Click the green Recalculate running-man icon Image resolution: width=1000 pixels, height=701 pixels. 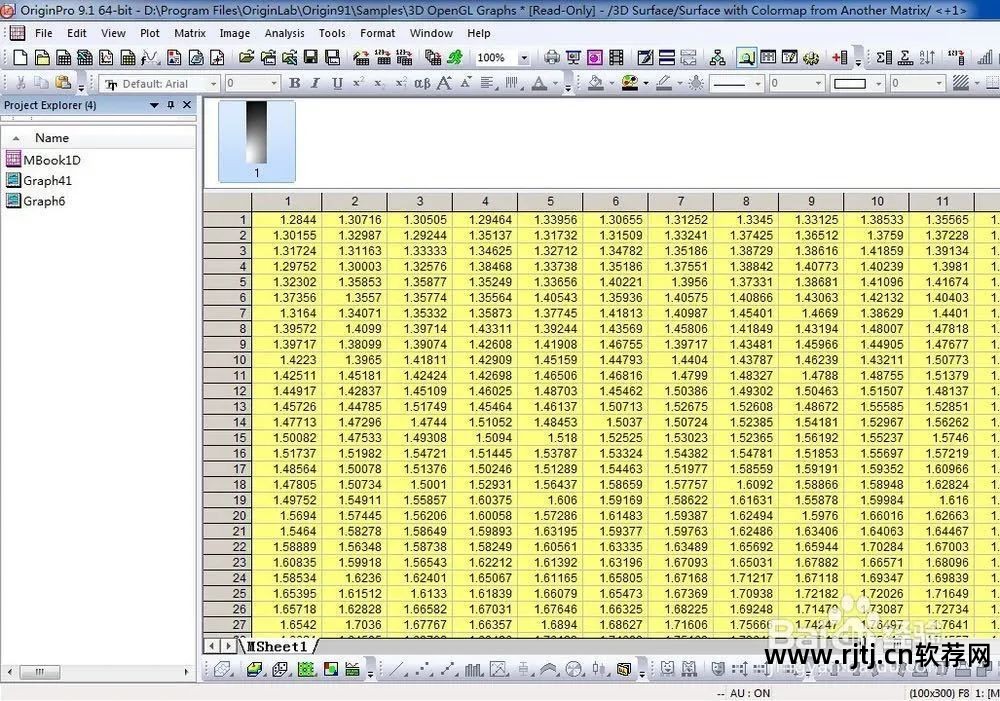454,58
